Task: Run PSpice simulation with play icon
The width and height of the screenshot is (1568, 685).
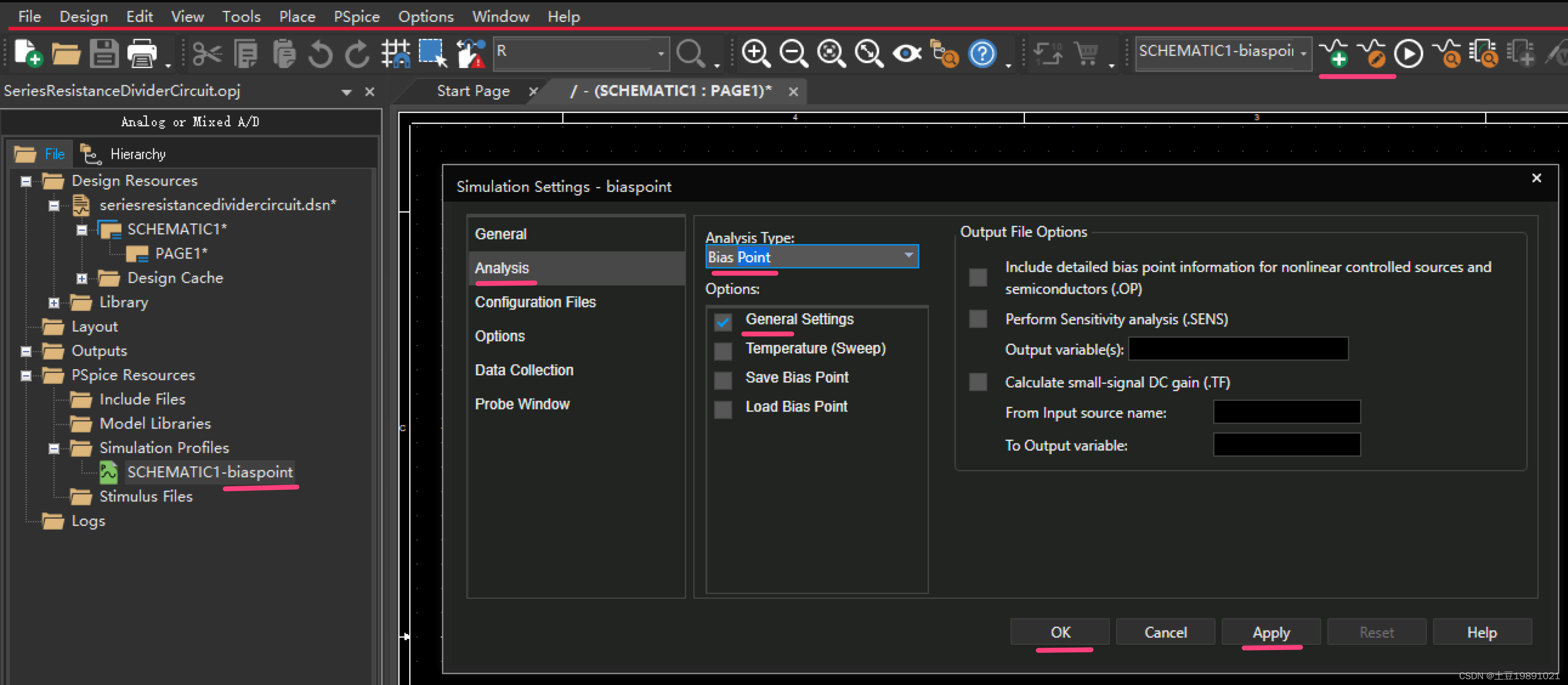Action: pyautogui.click(x=1409, y=53)
